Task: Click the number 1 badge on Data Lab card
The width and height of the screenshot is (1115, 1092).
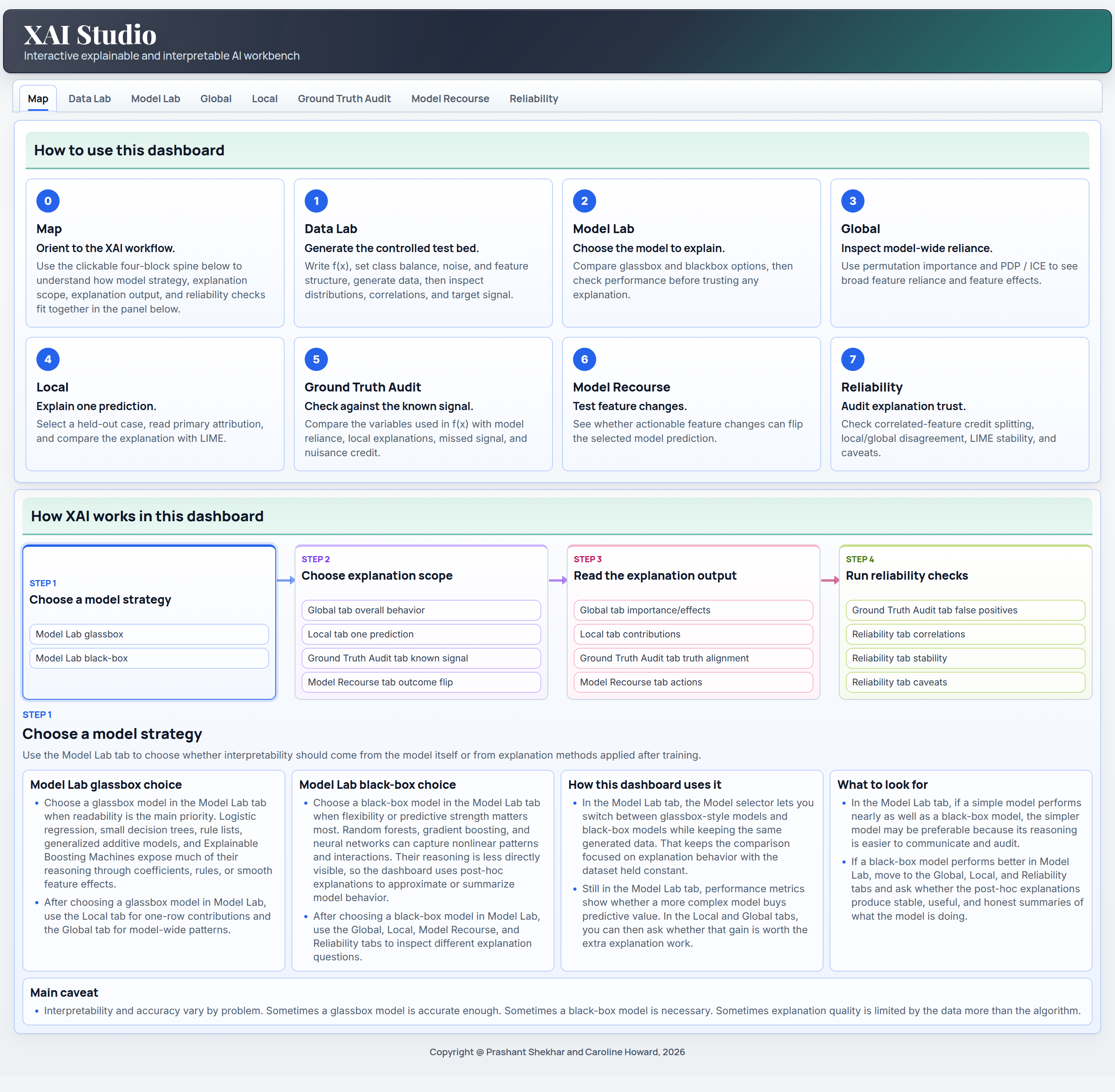Action: point(316,201)
